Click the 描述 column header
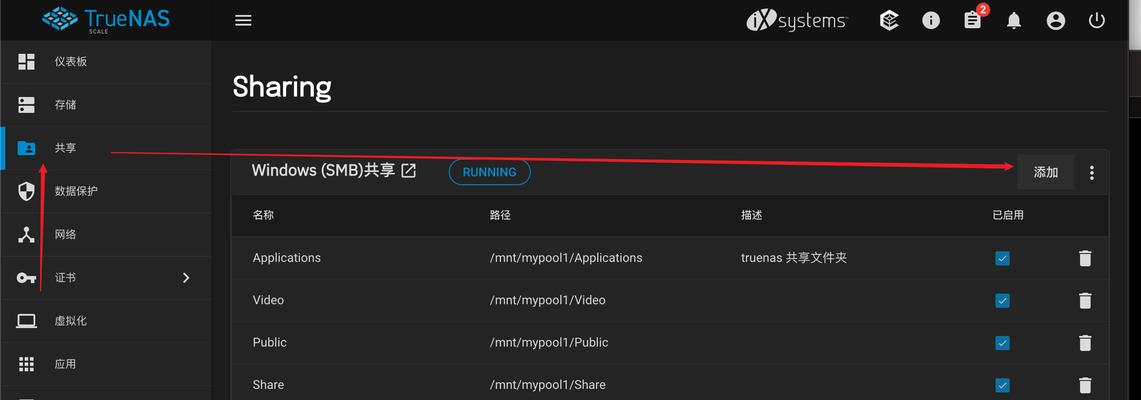 coord(752,215)
